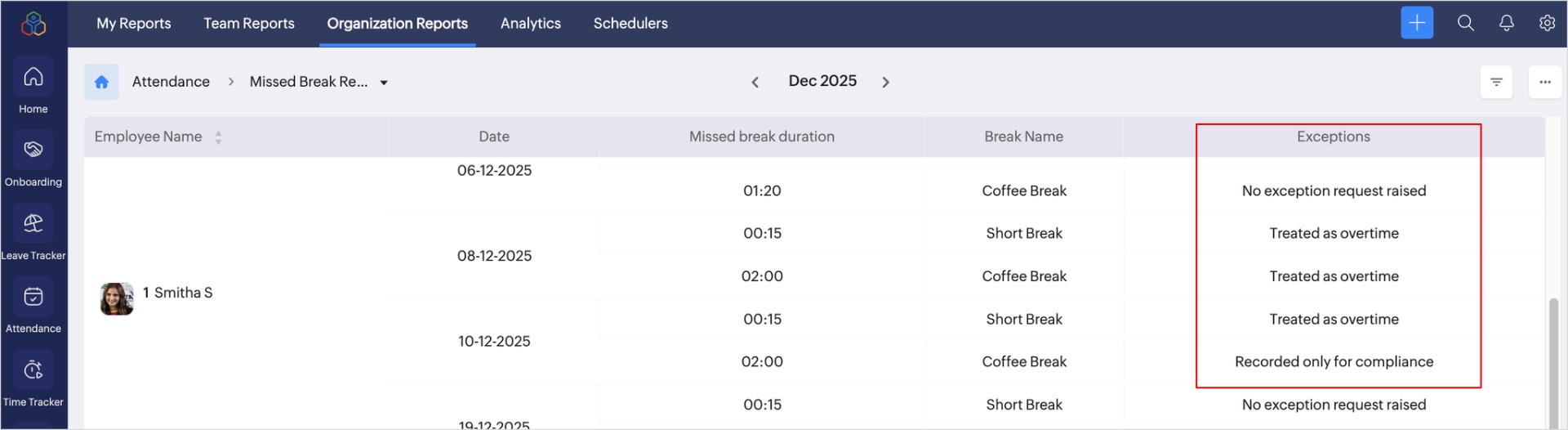Screen dimensions: 1568x430
Task: Click the blue home breadcrumb icon
Action: (x=101, y=82)
